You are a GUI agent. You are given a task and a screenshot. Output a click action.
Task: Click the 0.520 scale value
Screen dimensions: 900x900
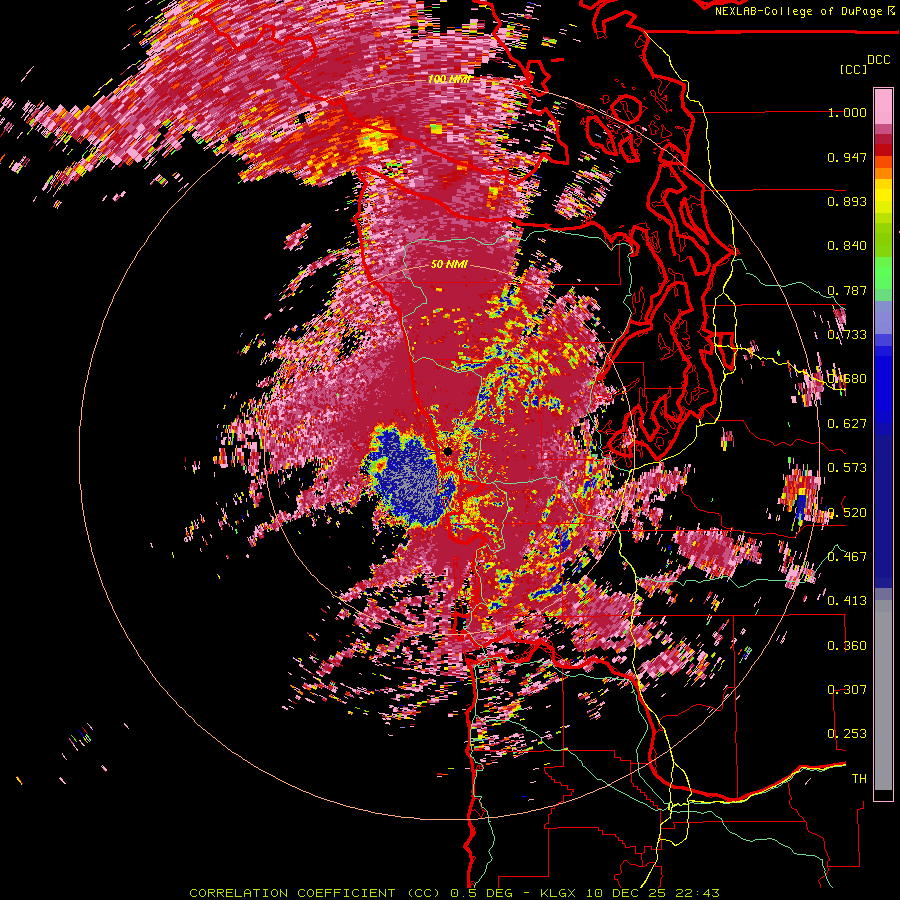(x=847, y=513)
